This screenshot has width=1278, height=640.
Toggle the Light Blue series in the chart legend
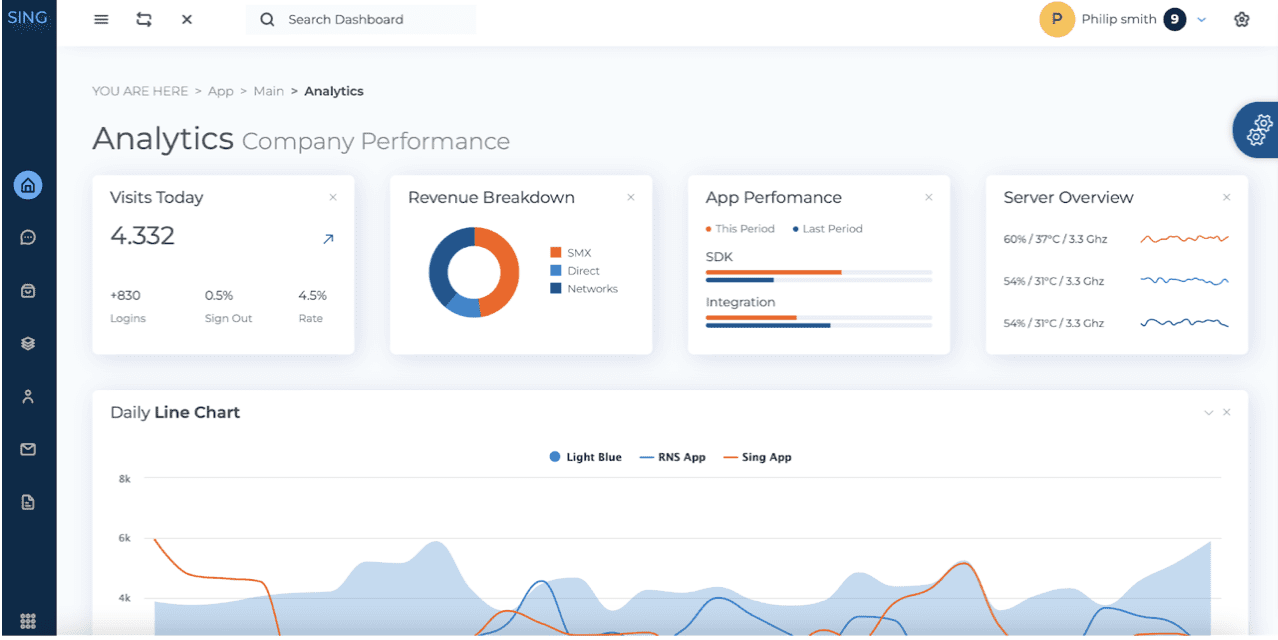point(584,456)
